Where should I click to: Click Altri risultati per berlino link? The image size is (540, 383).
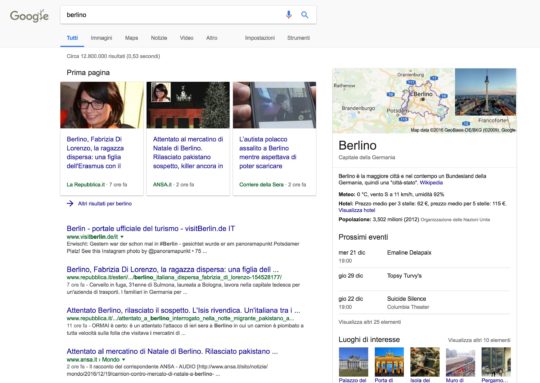105,204
